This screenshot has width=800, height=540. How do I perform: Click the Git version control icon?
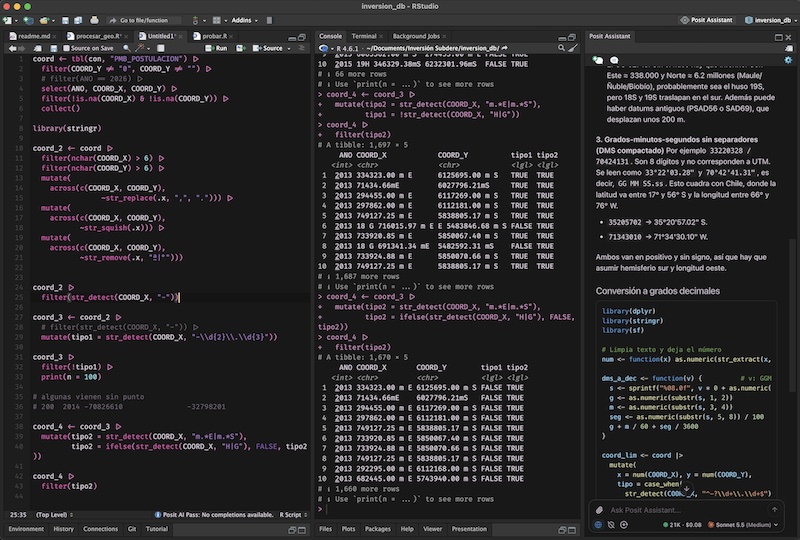pyautogui.click(x=195, y=20)
